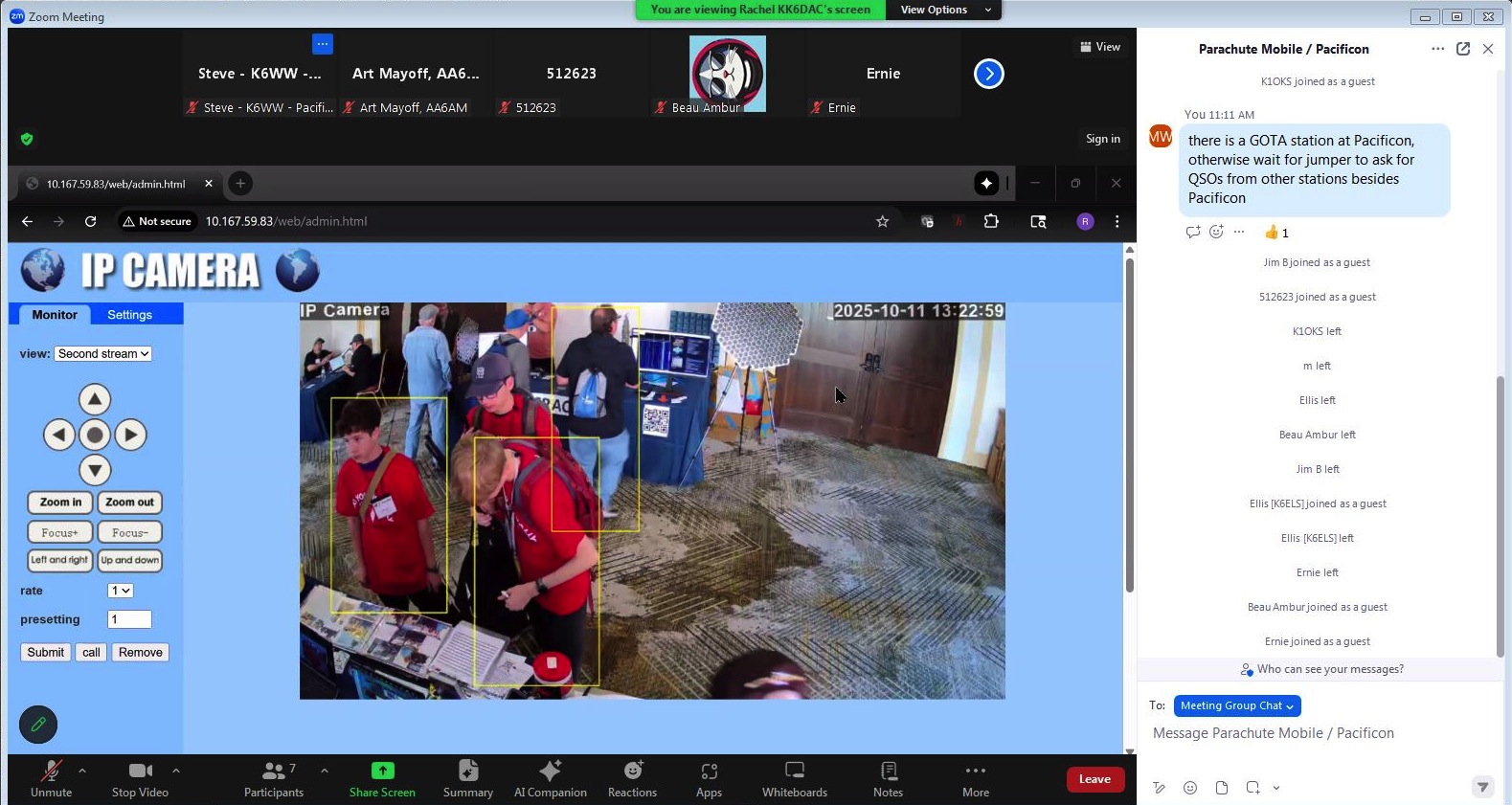Open the Whiteboards tool
Screen dimensions: 1512x805
pos(794,778)
